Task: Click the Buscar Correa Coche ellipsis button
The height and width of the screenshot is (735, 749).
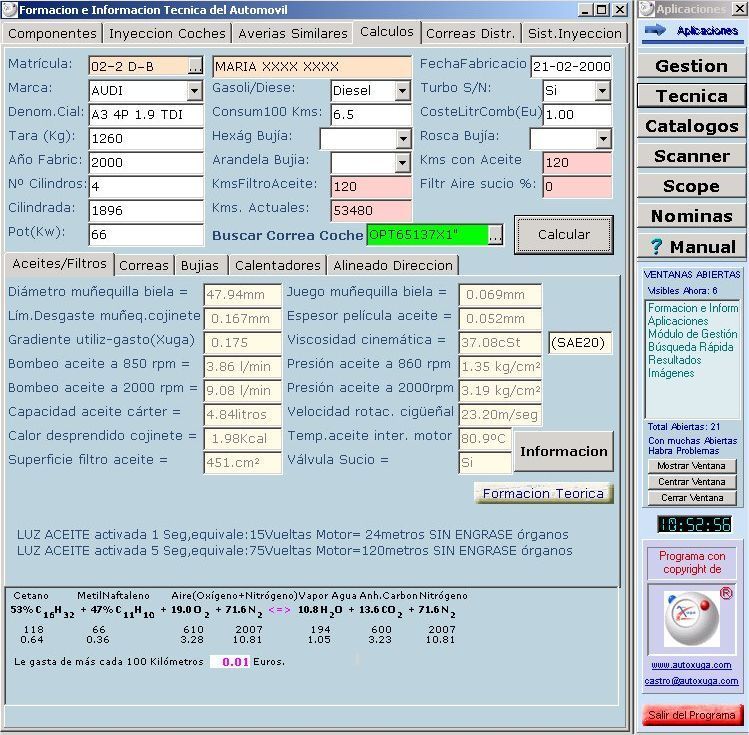Action: tap(495, 235)
